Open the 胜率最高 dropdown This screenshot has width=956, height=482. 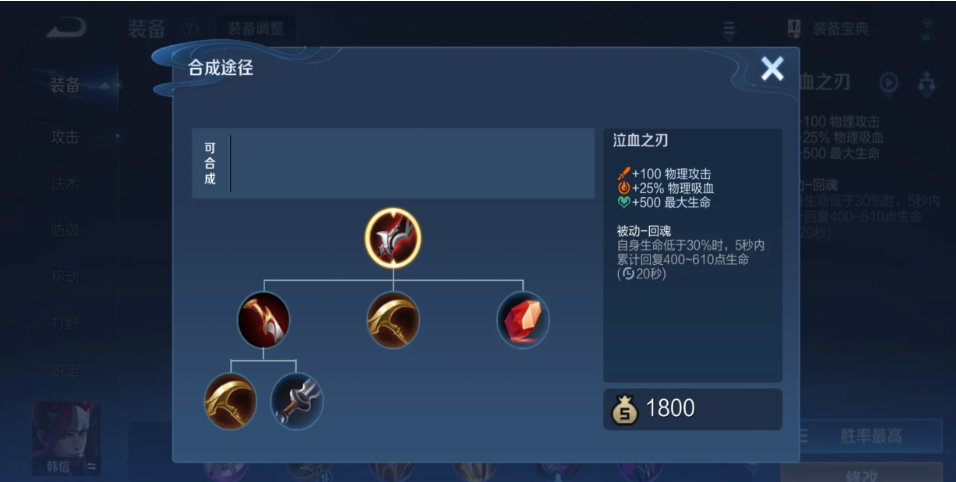[x=870, y=436]
